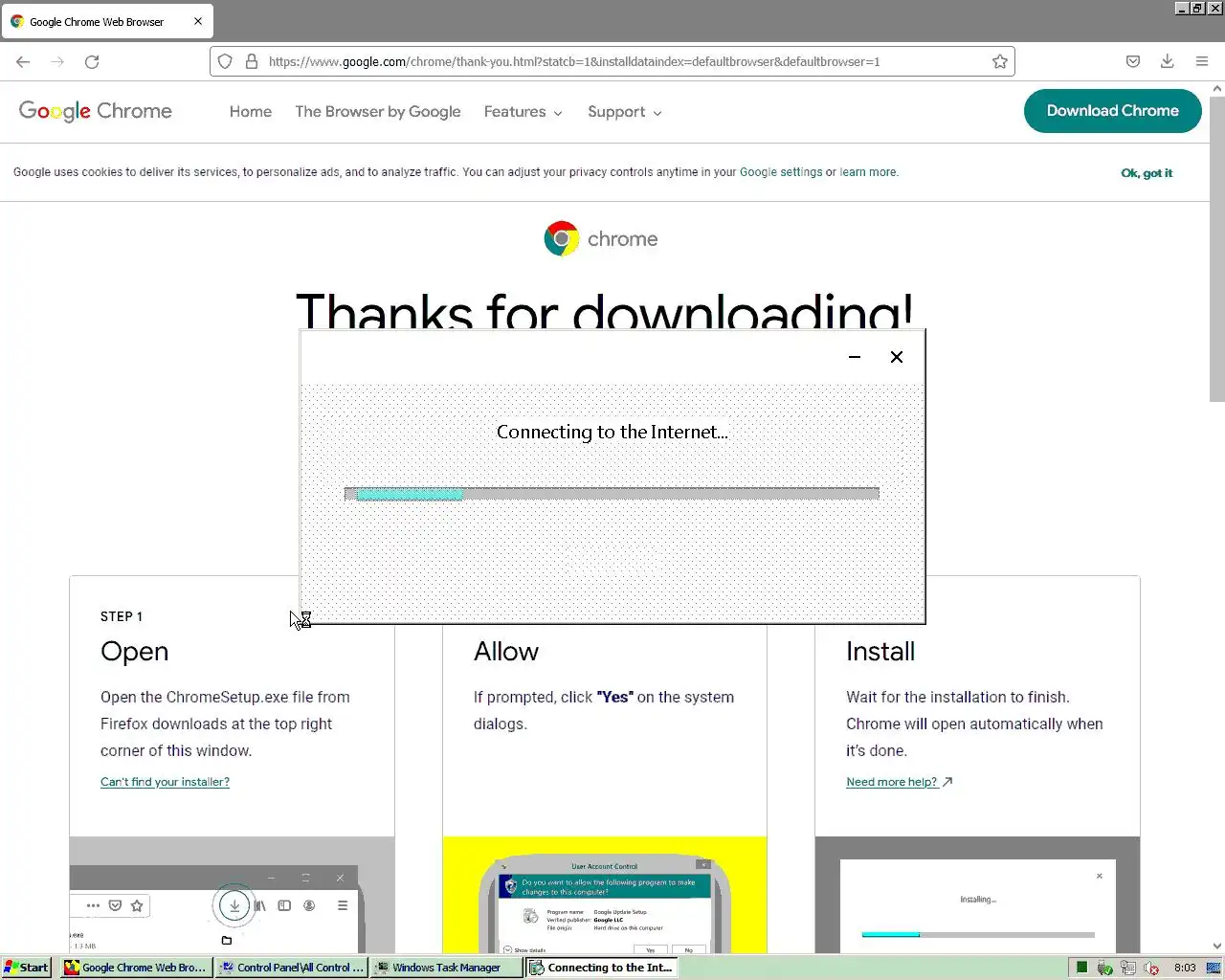1225x980 pixels.
Task: Open the Home navigation item
Action: pos(251,112)
